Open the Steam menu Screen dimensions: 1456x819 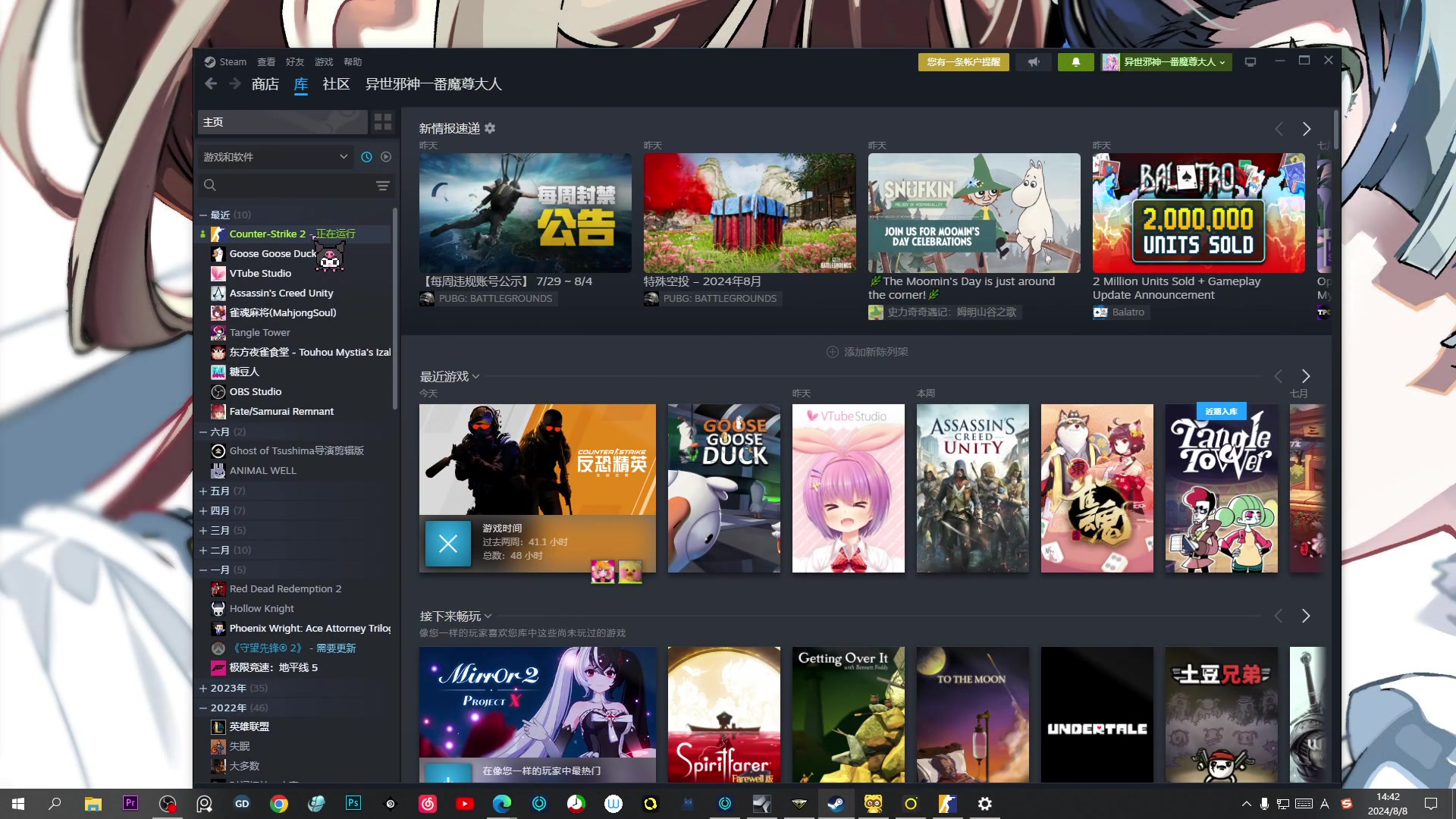tap(226, 62)
